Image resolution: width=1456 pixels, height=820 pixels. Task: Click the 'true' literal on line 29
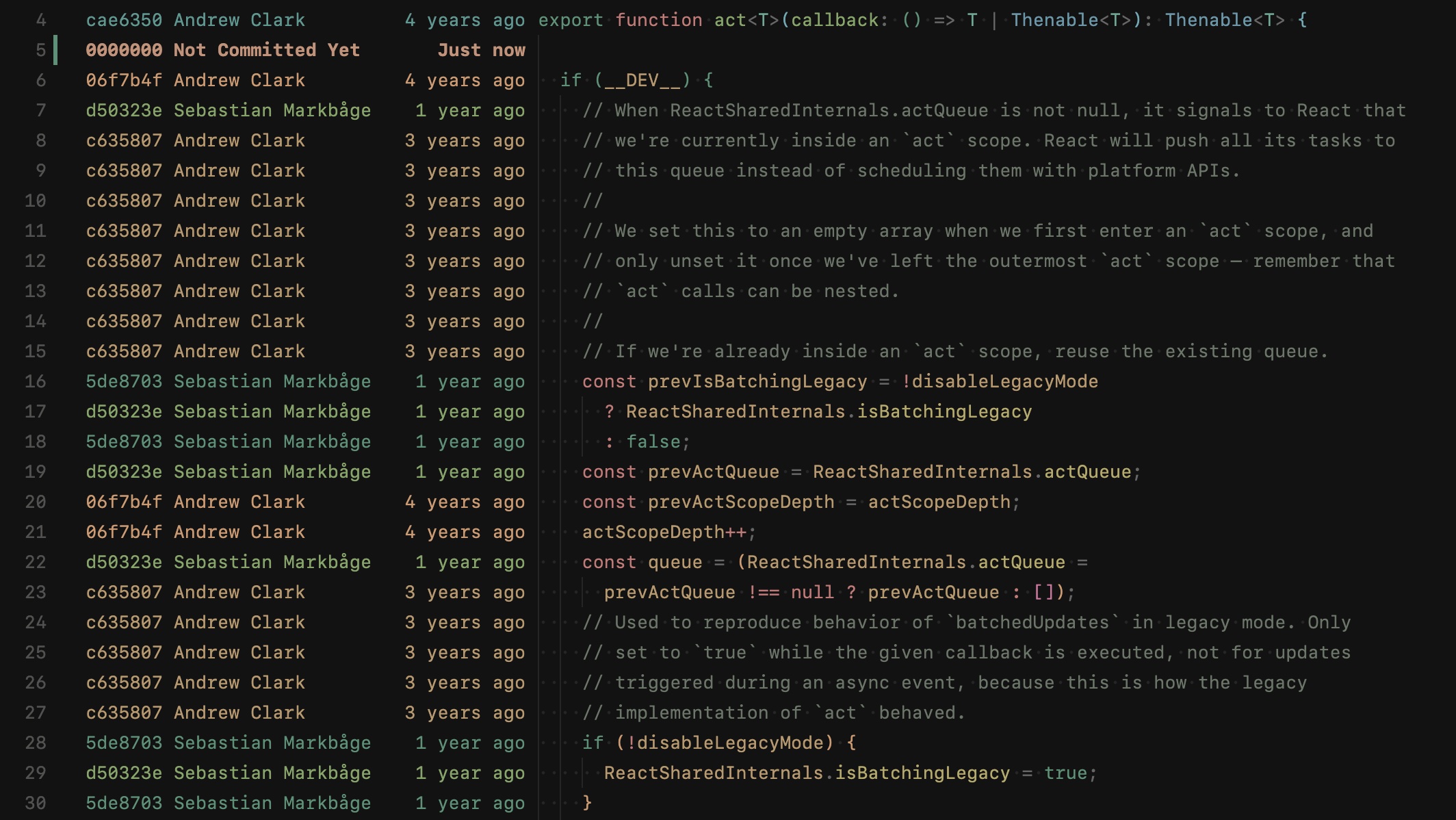click(x=1066, y=773)
